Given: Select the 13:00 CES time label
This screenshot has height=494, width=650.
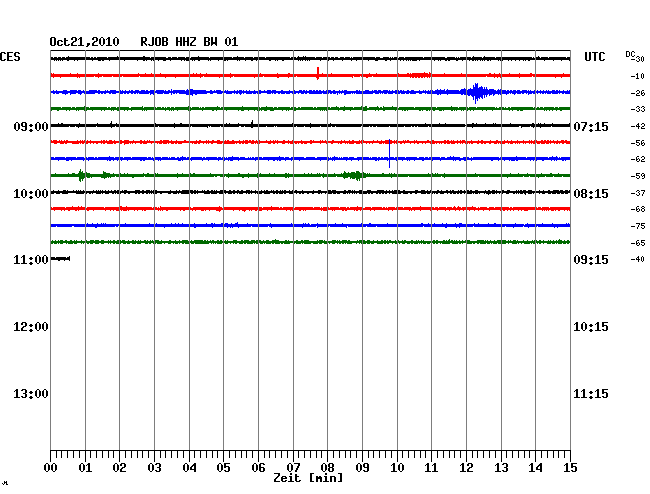Looking at the screenshot, I should [31, 393].
